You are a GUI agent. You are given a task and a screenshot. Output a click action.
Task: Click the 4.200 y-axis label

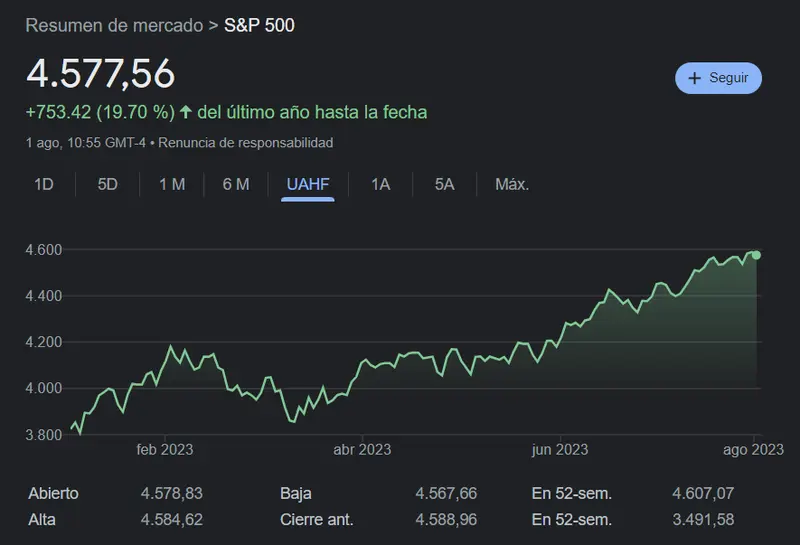pos(44,342)
